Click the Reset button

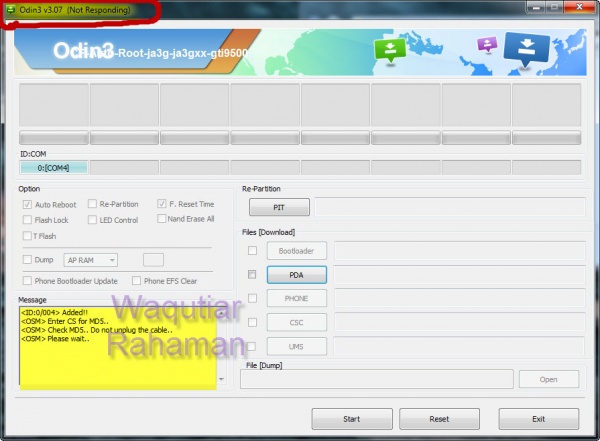point(439,419)
